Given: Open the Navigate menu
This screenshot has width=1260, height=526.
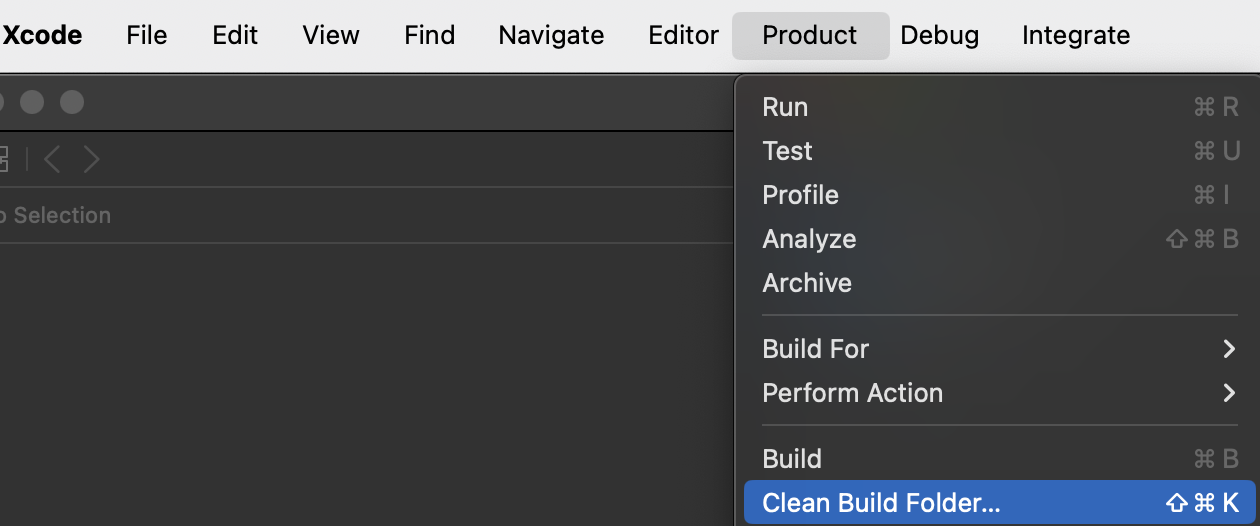Looking at the screenshot, I should coord(551,35).
